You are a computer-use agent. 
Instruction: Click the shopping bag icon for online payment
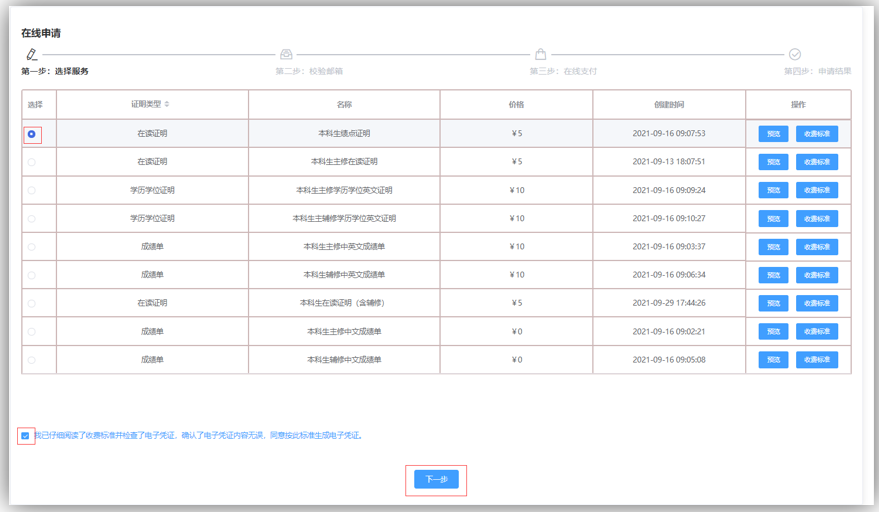pyautogui.click(x=540, y=55)
